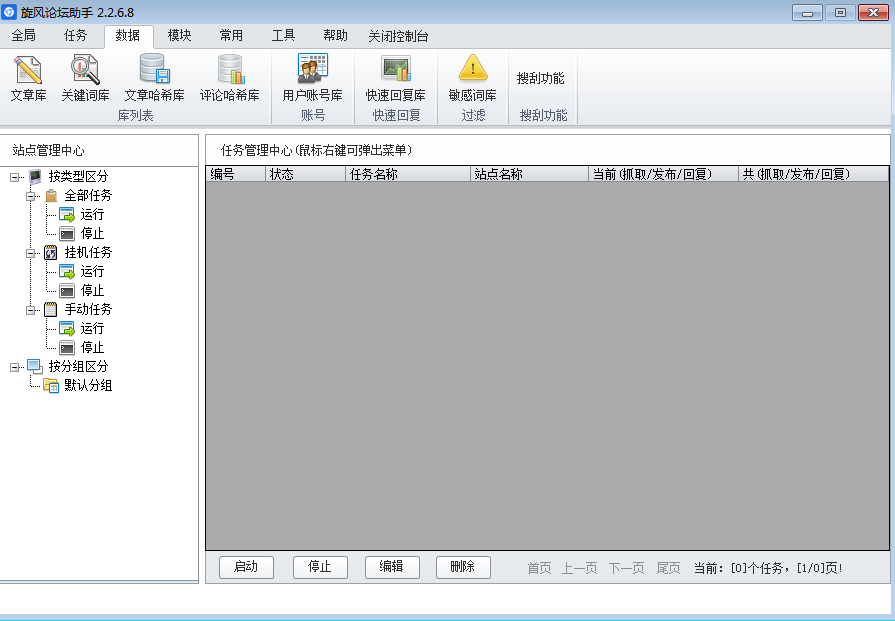
Task: Click 关闭控制台 in the menu bar
Action: [x=398, y=36]
